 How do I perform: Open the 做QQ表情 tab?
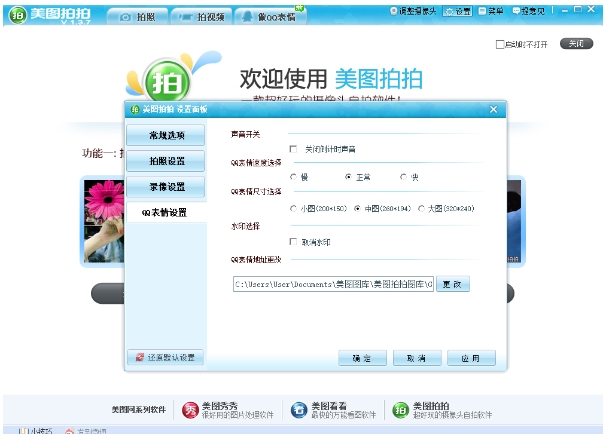(x=271, y=17)
